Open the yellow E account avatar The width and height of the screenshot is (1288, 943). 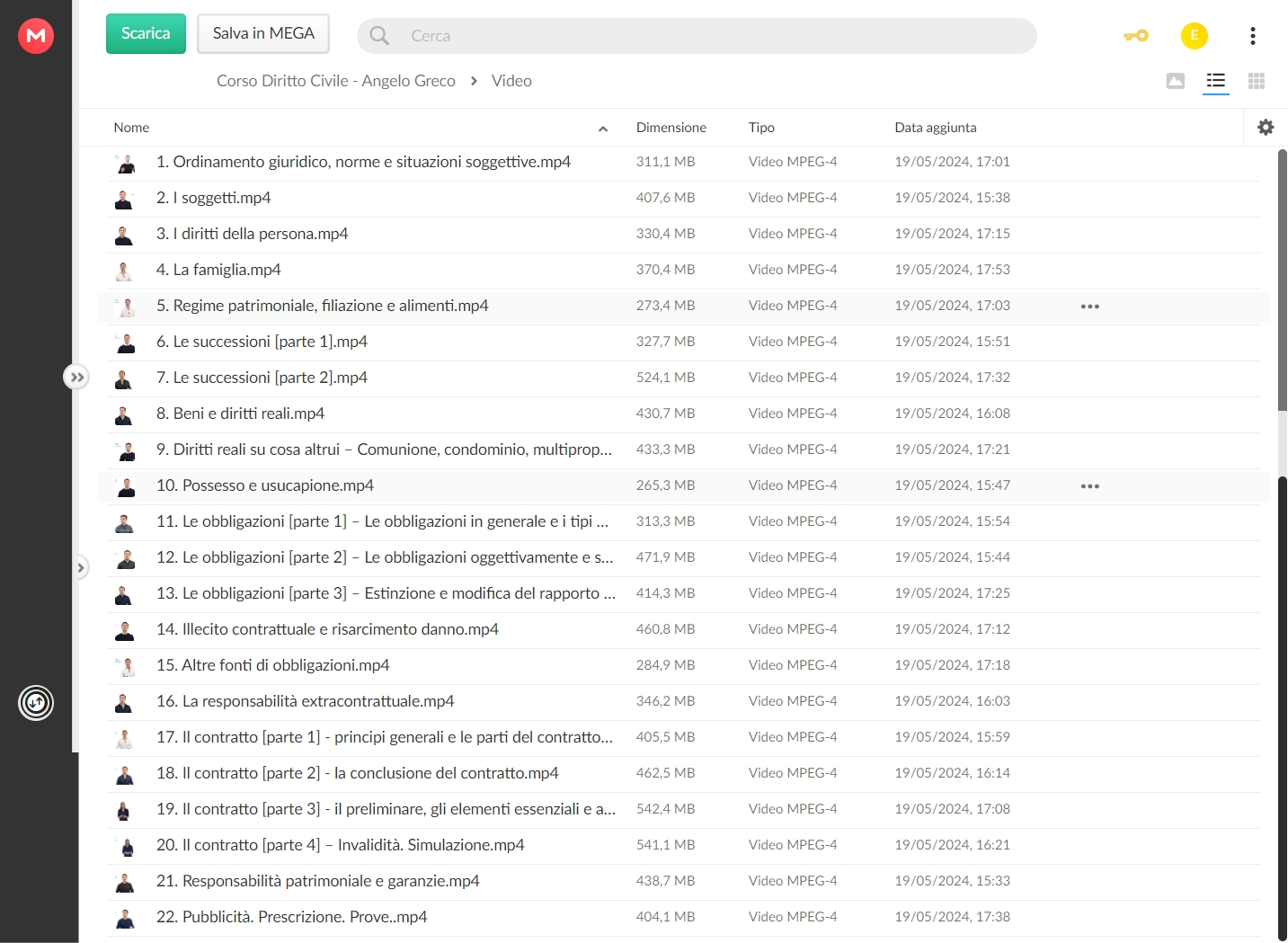click(x=1194, y=36)
